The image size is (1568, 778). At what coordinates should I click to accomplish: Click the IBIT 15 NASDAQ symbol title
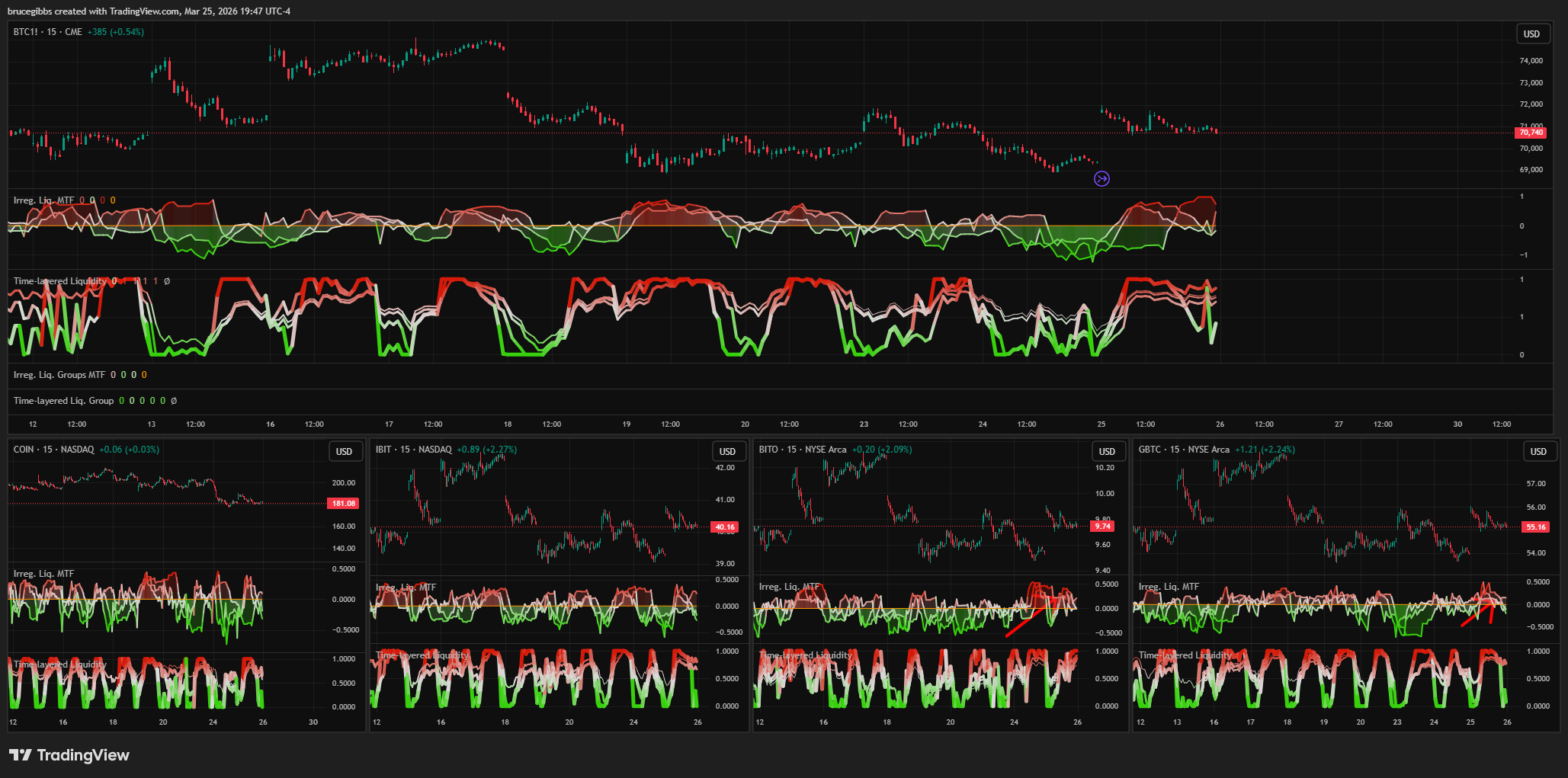pos(413,450)
